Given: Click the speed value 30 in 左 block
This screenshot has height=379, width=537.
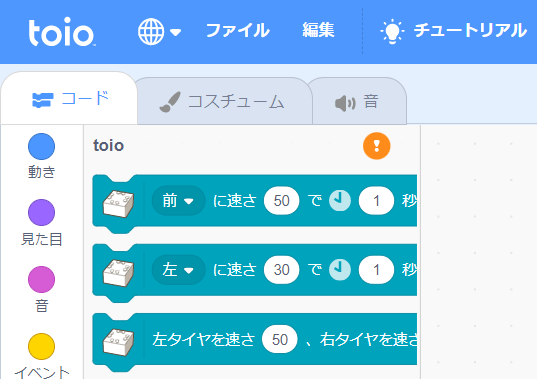Looking at the screenshot, I should (282, 270).
